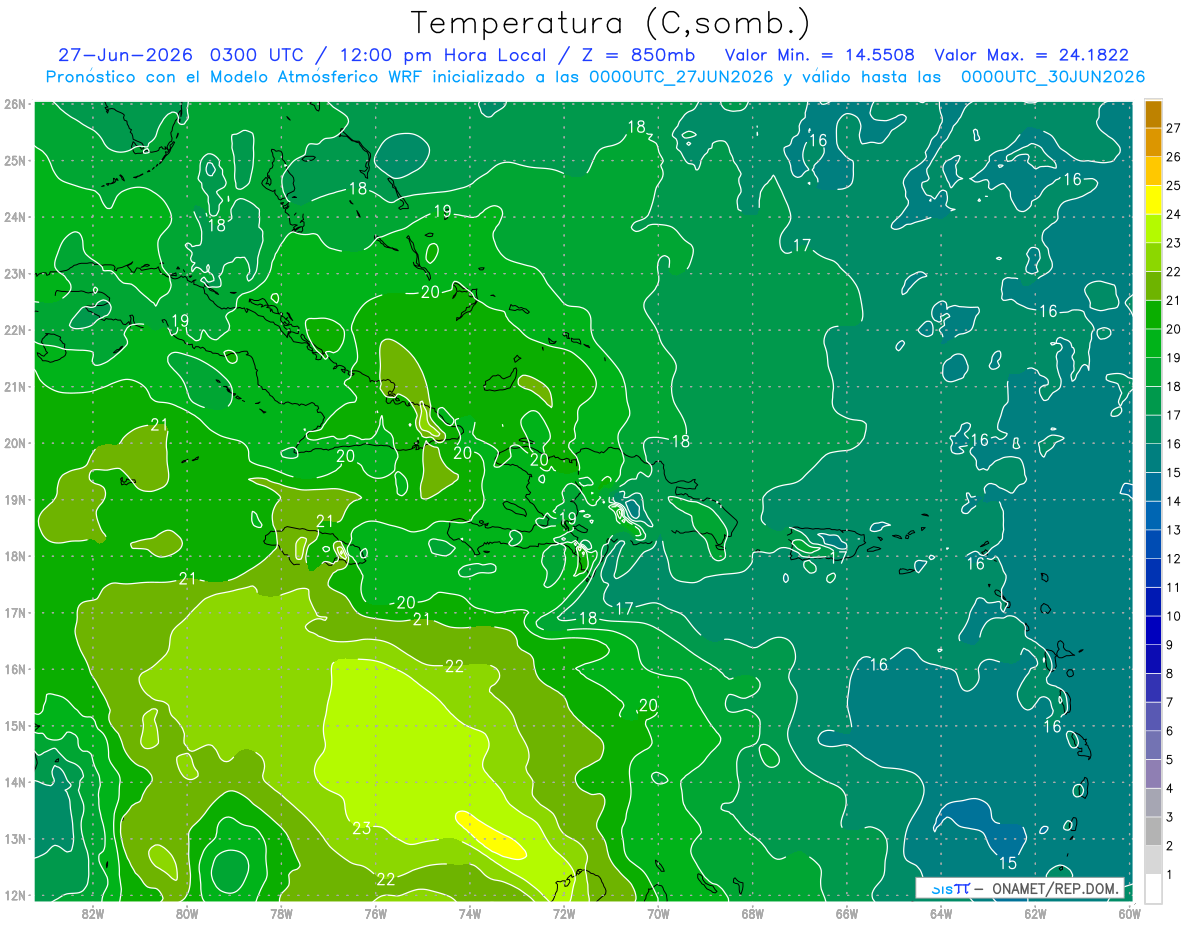
Task: Click longitude axis label '62W'
Action: 1035,913
